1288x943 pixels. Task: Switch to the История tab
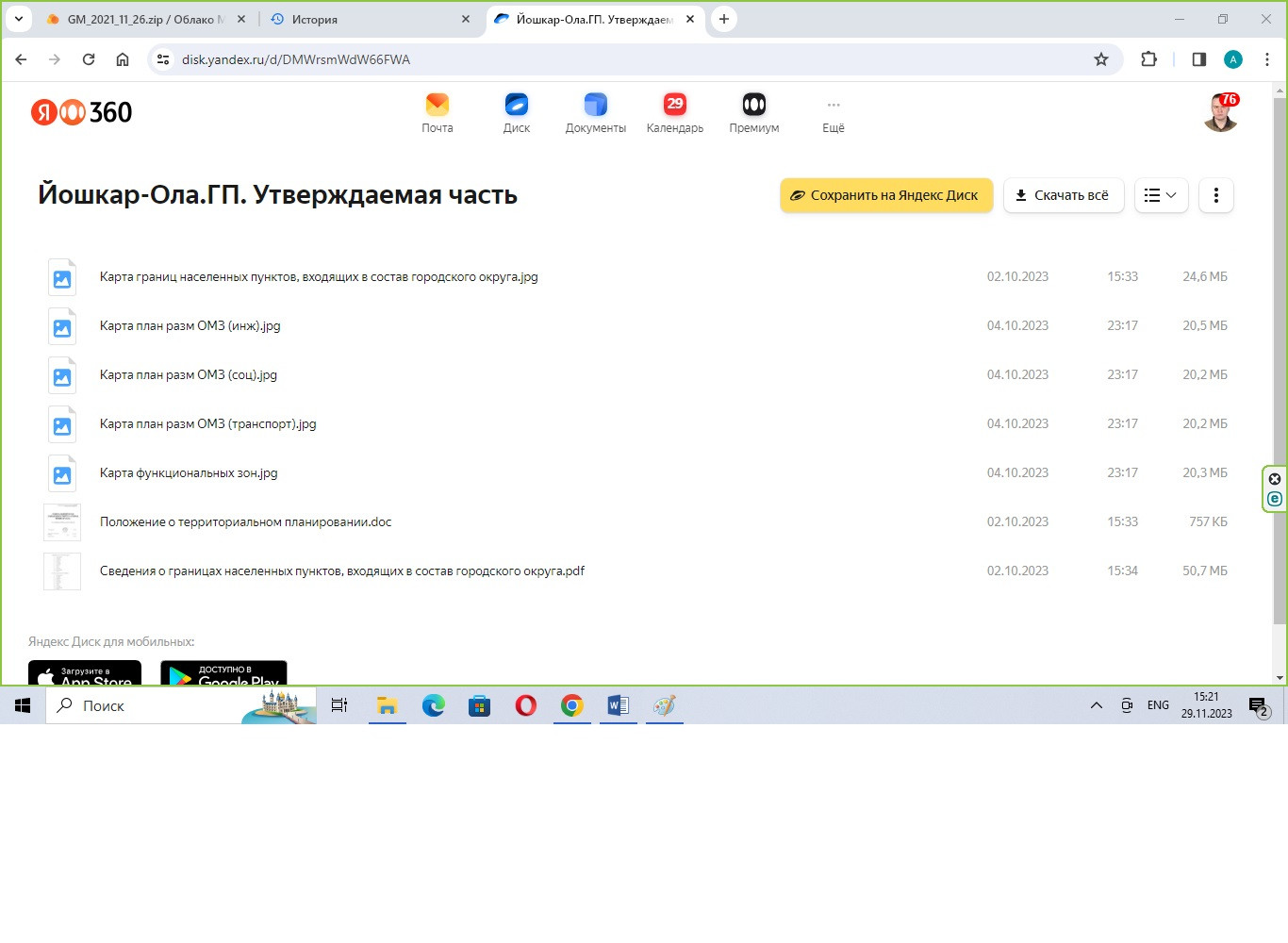(368, 19)
